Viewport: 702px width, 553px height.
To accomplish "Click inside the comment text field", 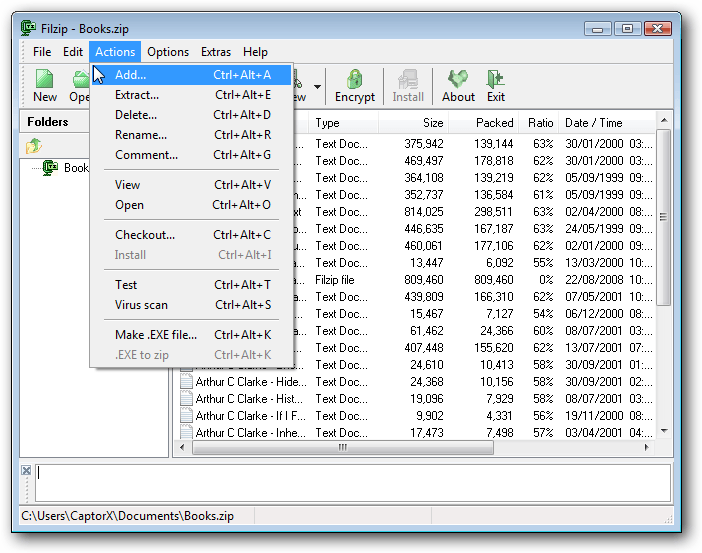I will pyautogui.click(x=353, y=483).
